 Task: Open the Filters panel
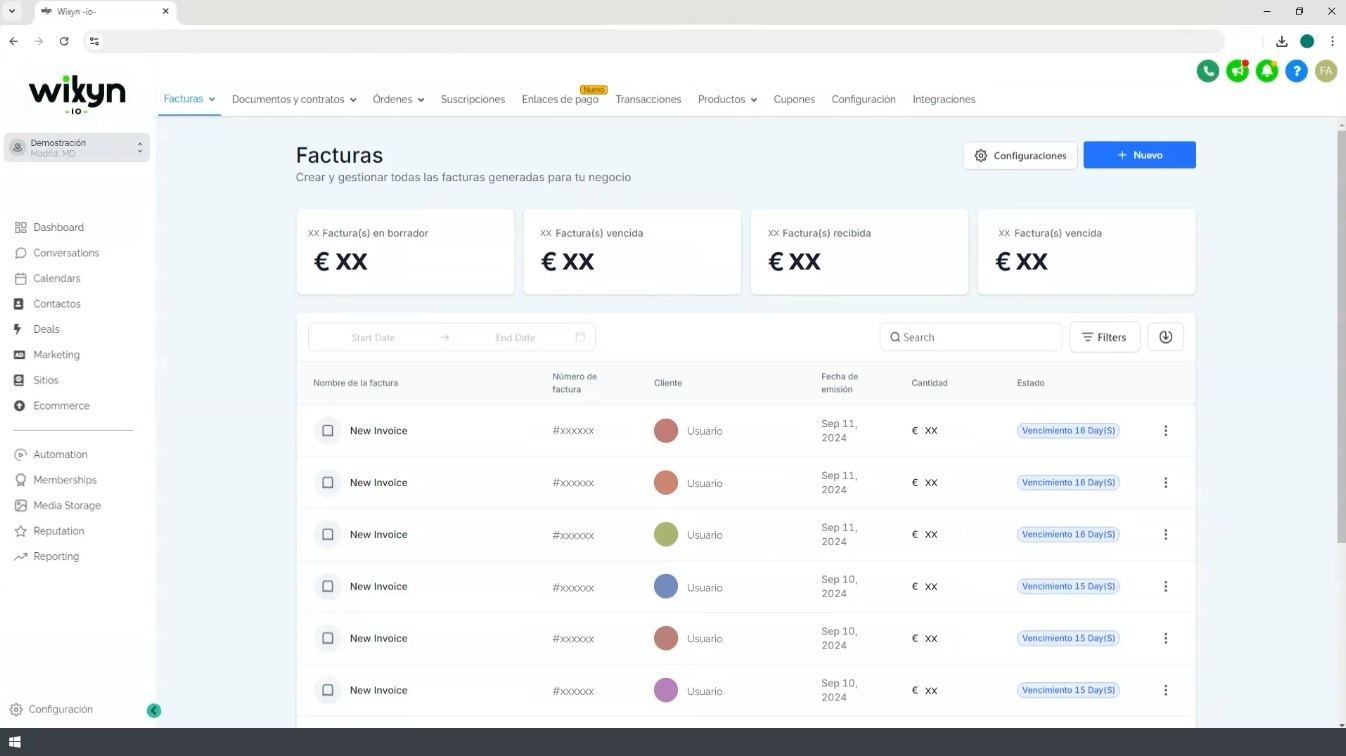pyautogui.click(x=1105, y=337)
